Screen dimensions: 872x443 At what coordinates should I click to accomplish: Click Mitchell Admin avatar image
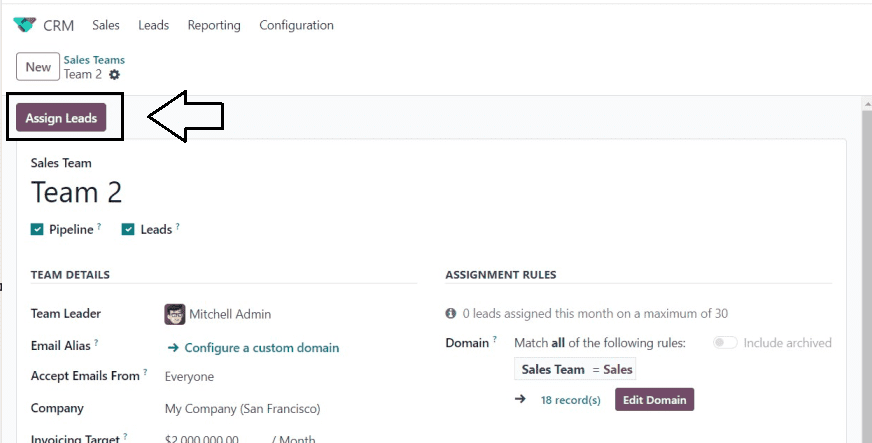click(x=175, y=314)
